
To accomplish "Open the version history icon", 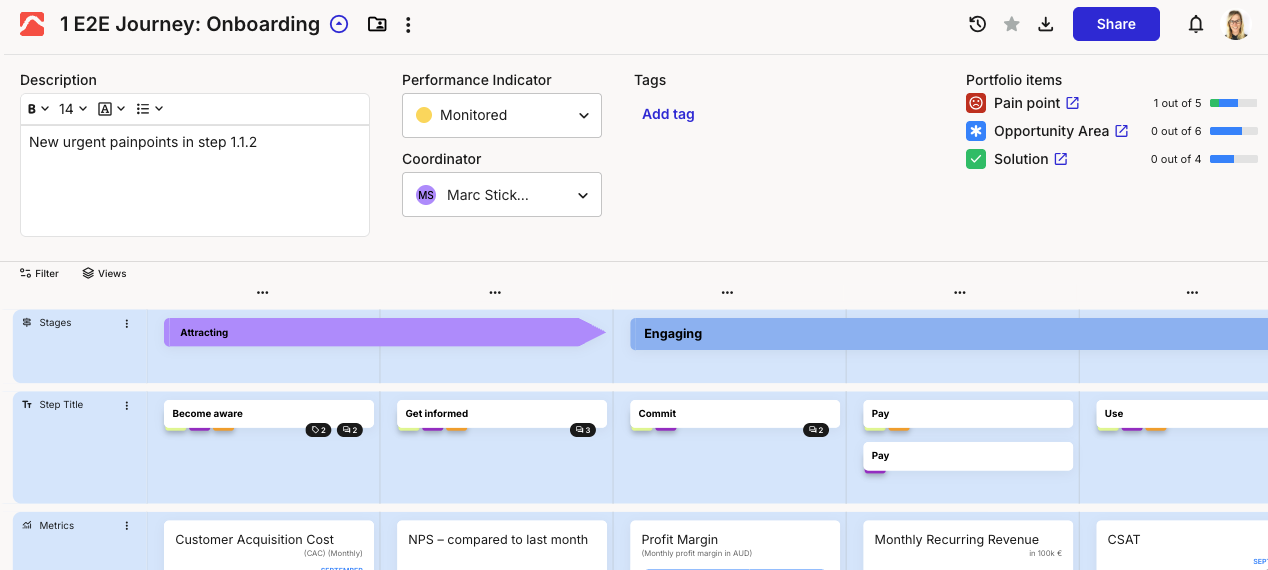I will [978, 24].
